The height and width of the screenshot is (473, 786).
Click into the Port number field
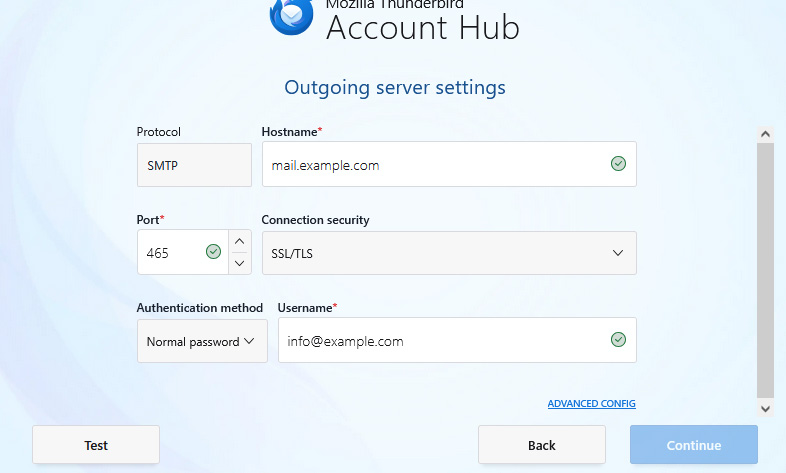(x=170, y=253)
